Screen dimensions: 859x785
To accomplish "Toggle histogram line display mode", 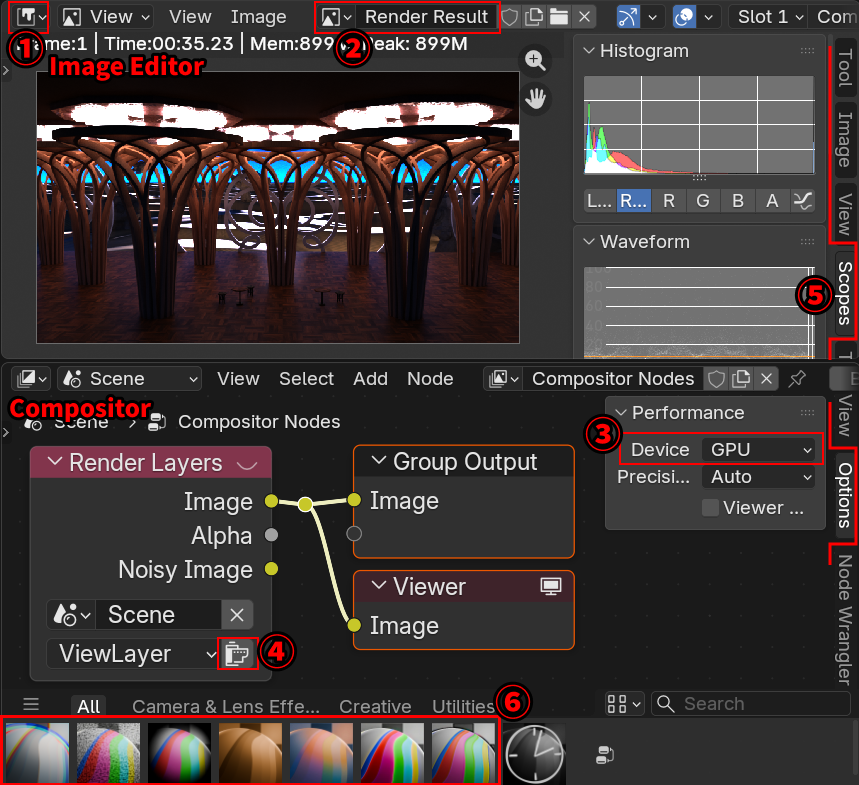I will click(x=802, y=201).
